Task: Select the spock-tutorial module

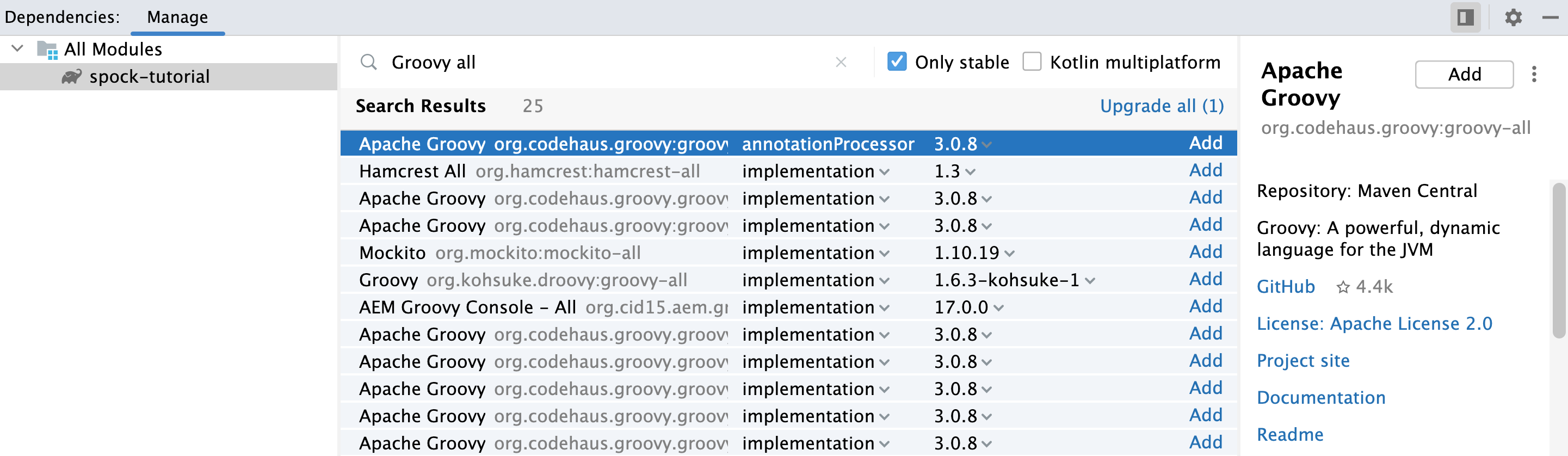Action: coord(169,77)
